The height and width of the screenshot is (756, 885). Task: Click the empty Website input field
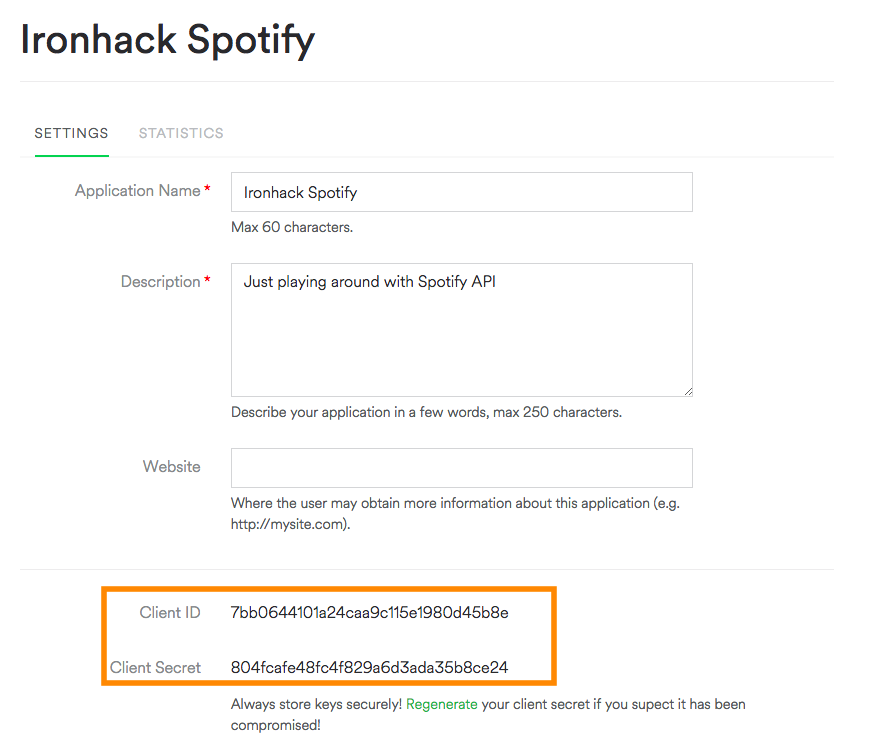[x=461, y=467]
